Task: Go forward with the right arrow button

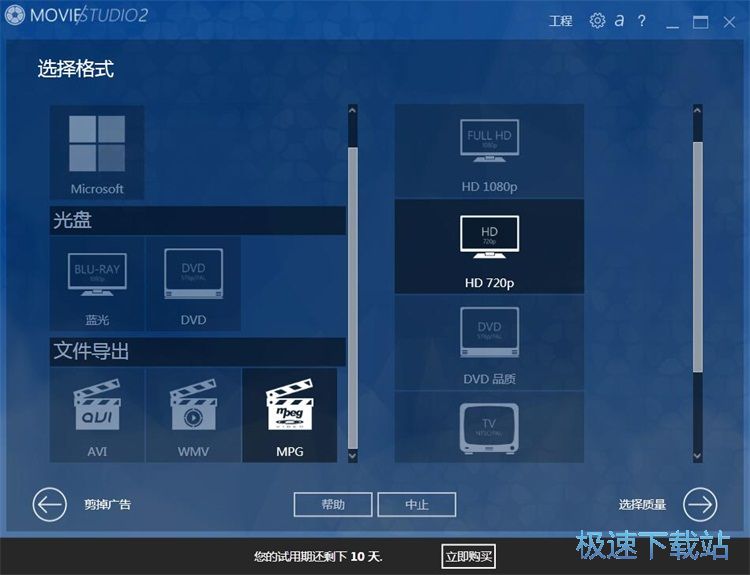Action: 700,504
